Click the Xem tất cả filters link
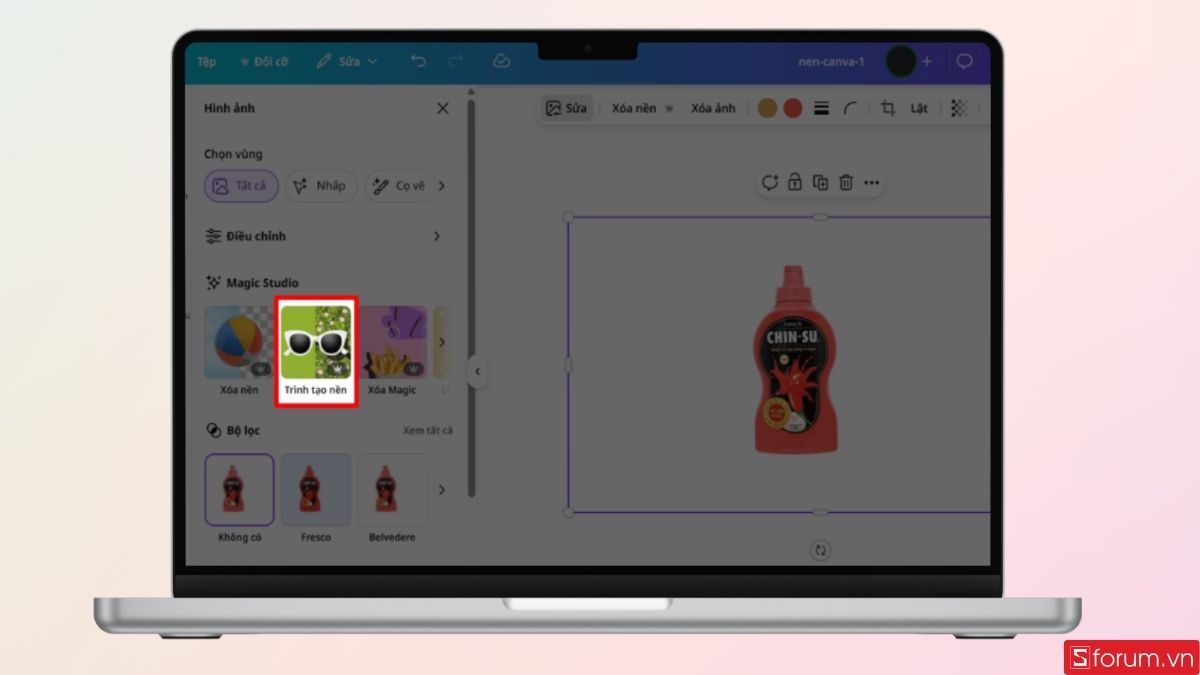 pos(427,430)
